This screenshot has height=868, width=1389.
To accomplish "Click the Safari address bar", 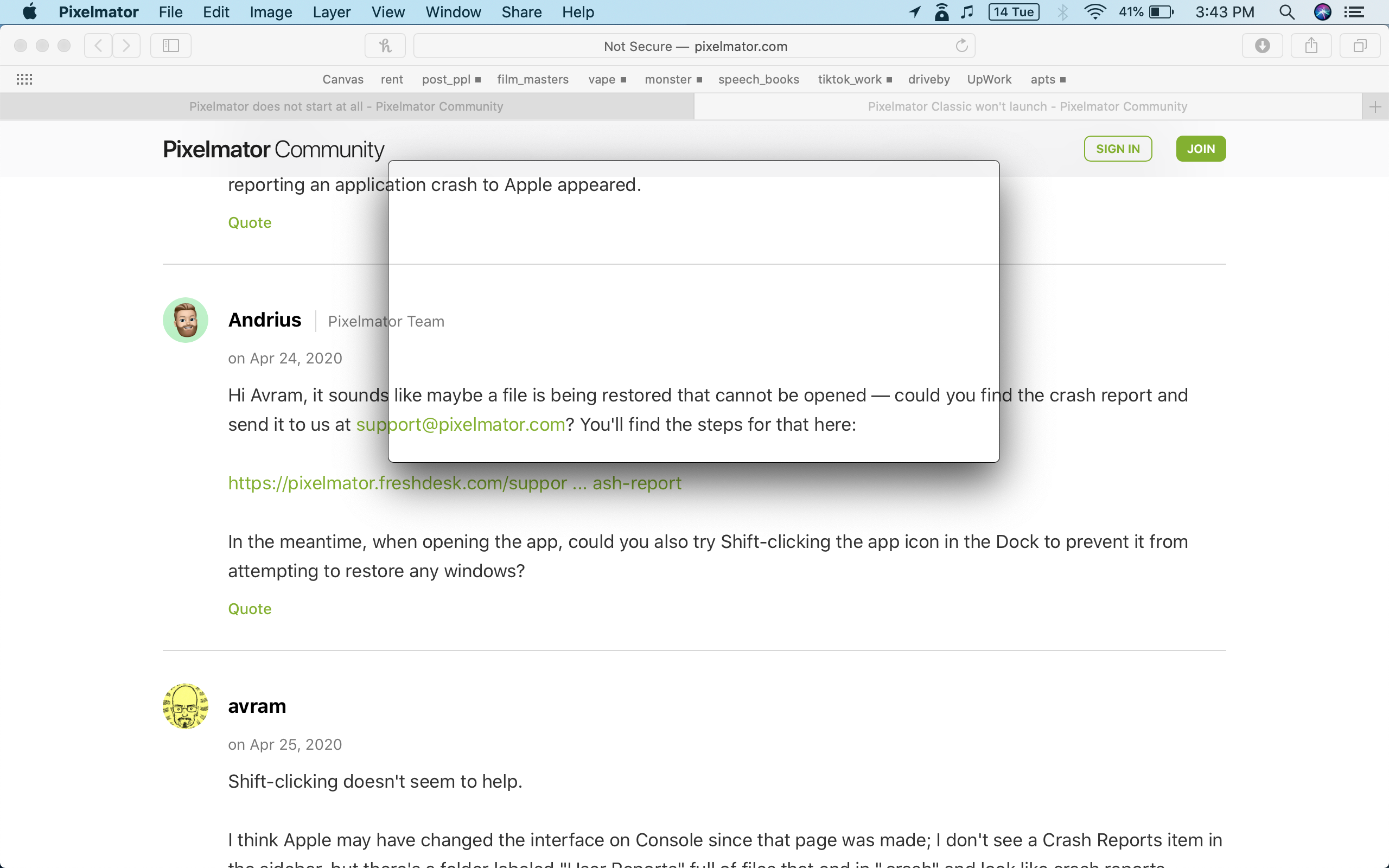I will click(x=694, y=46).
